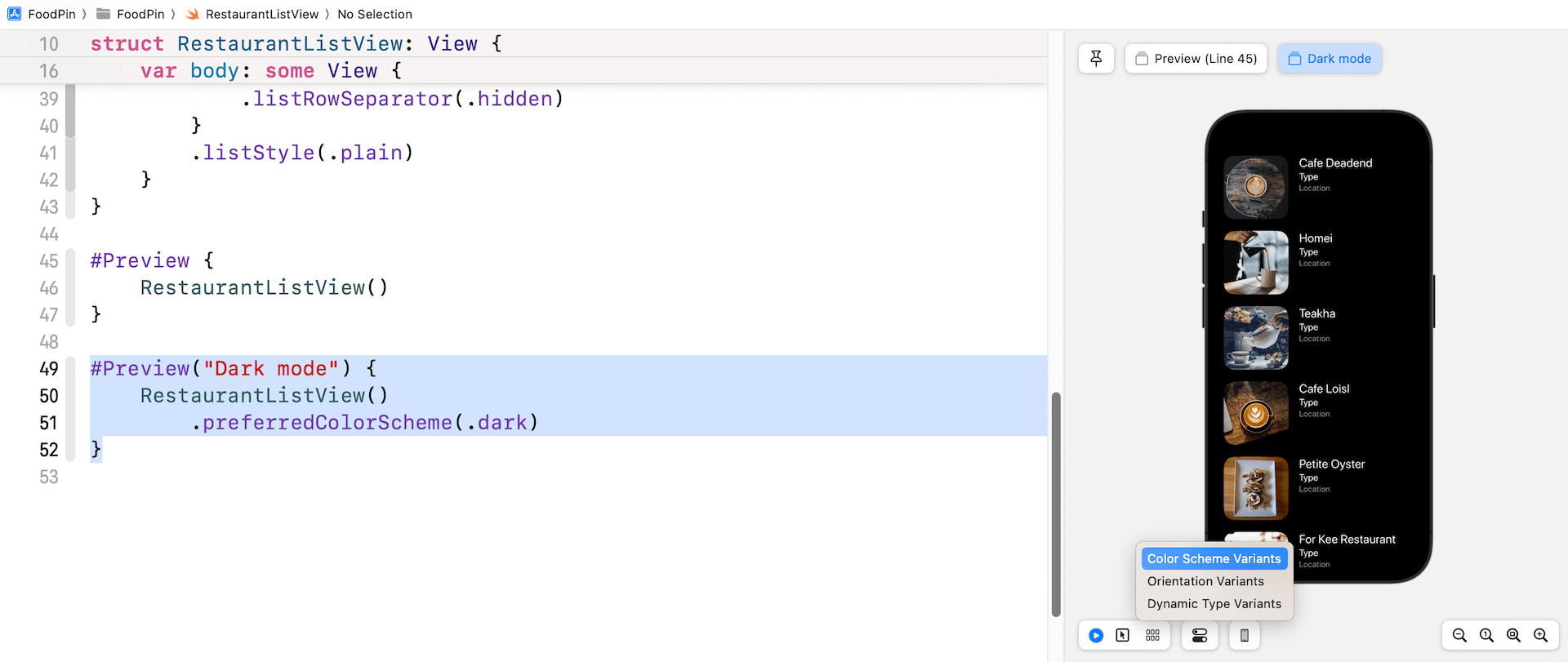Choose Orientation Variants from menu
The image size is (1568, 662).
(1205, 581)
